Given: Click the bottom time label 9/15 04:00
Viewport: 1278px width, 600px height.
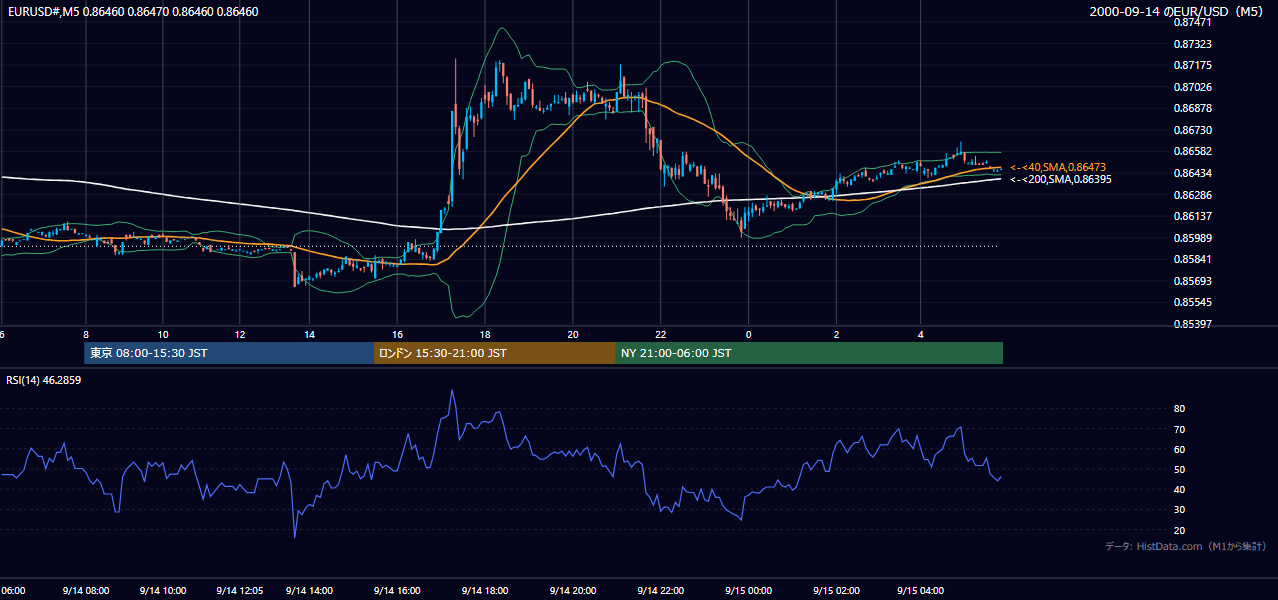Looking at the screenshot, I should click(922, 590).
